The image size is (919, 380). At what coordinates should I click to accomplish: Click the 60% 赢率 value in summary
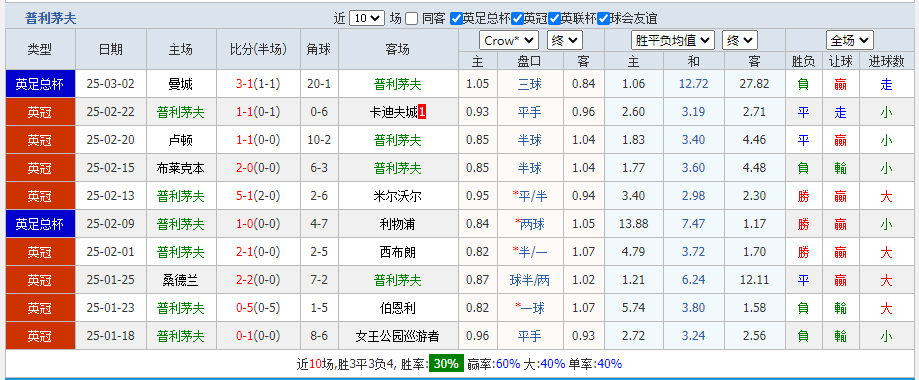tap(508, 364)
